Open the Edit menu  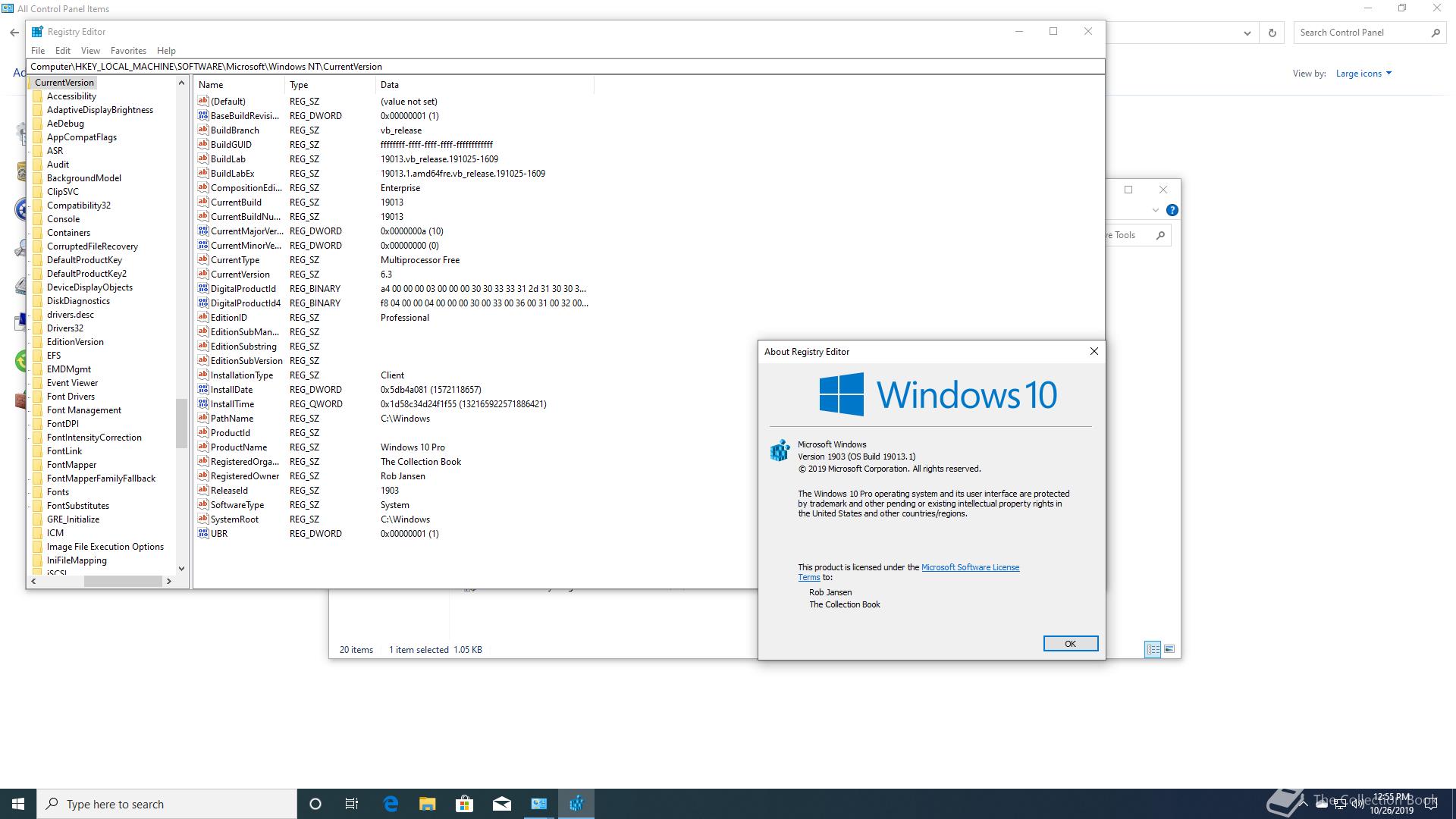point(63,51)
